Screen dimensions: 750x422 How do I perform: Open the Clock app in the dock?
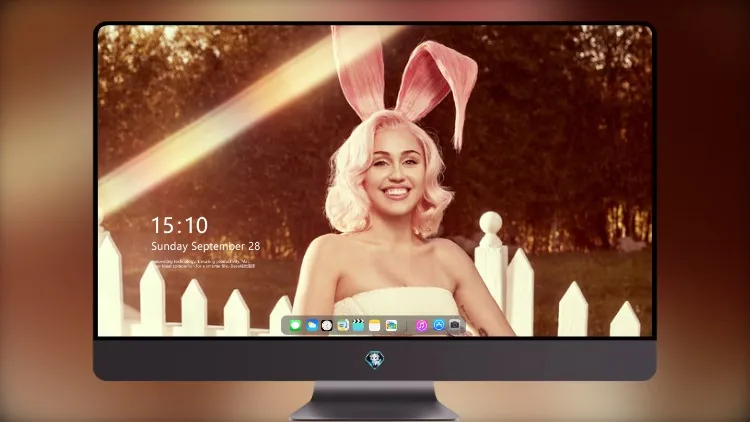[x=327, y=325]
